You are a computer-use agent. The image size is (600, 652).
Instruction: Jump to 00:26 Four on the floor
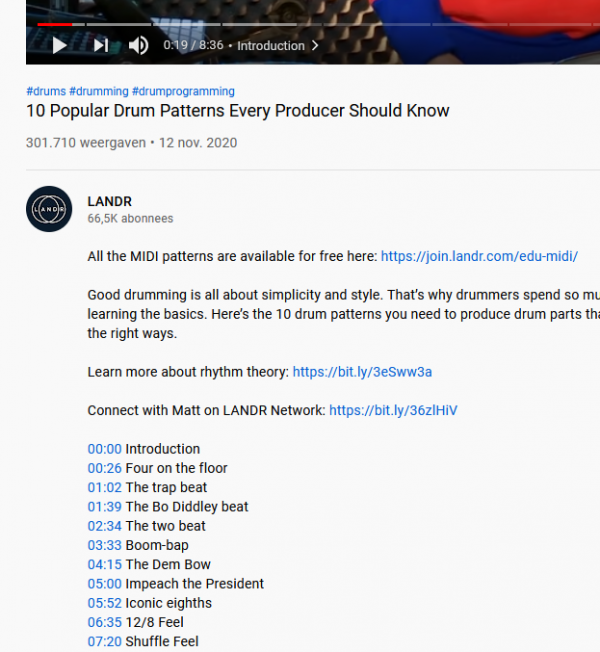point(104,468)
